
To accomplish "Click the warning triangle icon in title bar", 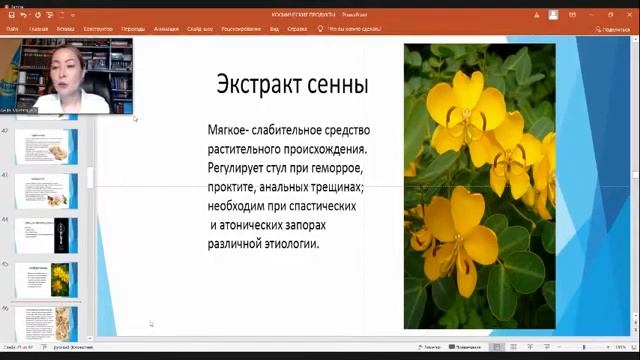I will [536, 15].
